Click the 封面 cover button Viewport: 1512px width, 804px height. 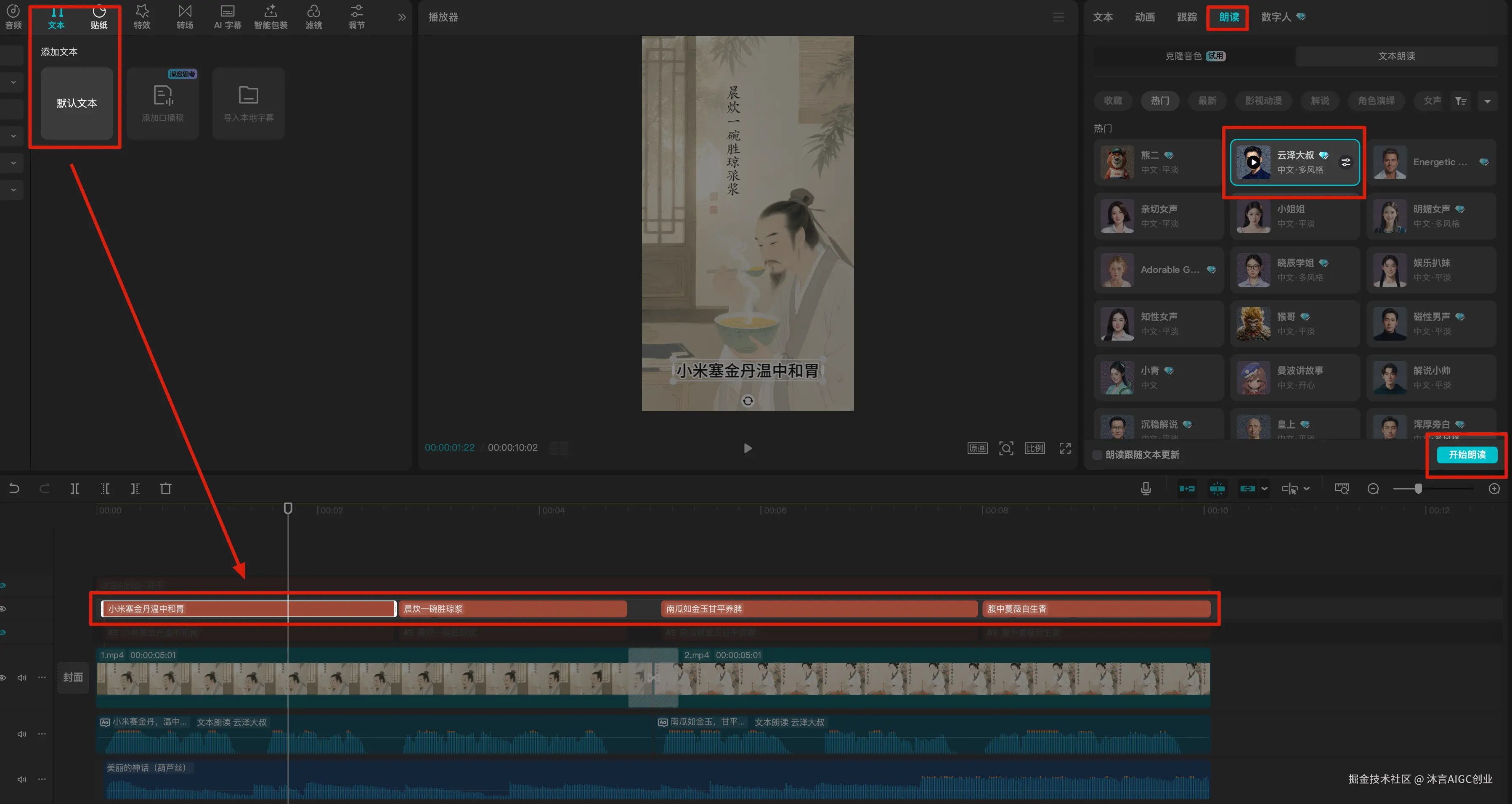(x=73, y=677)
